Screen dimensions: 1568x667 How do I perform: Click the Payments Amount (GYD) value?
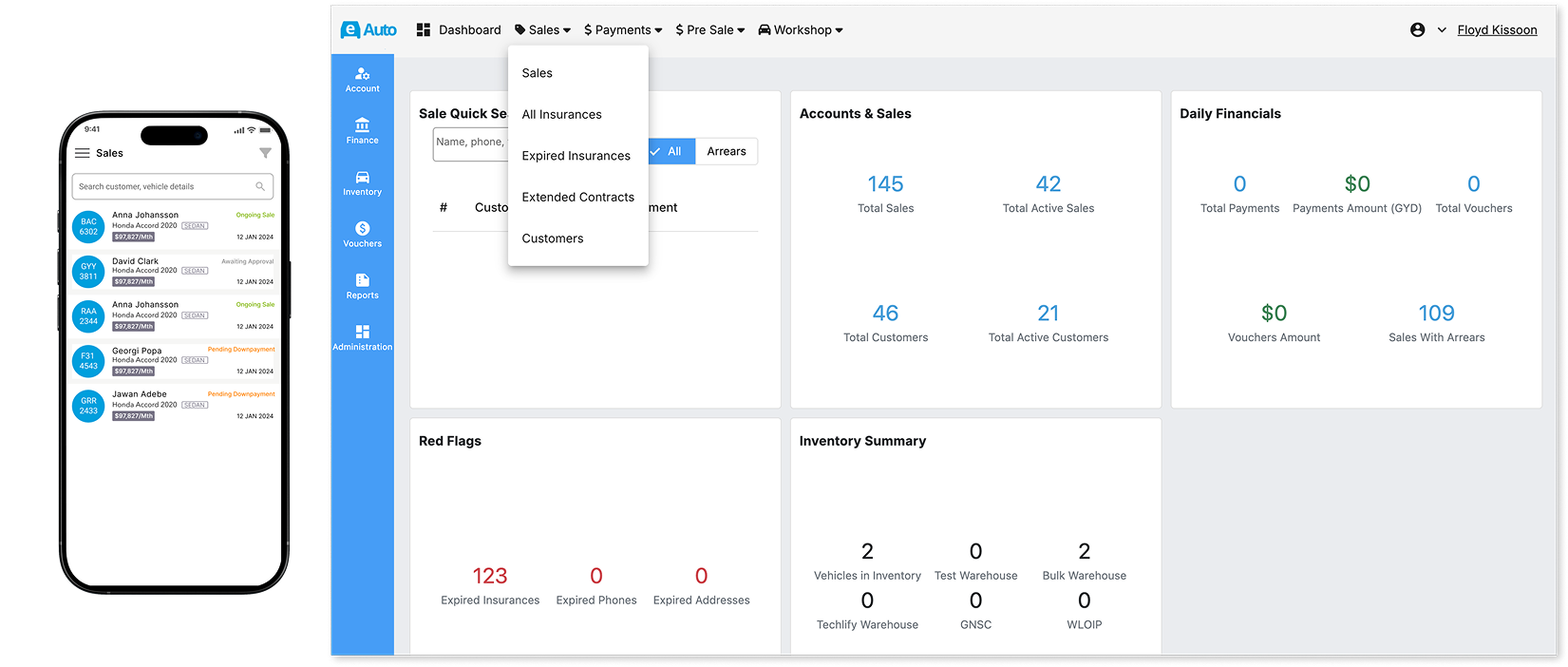[1357, 184]
